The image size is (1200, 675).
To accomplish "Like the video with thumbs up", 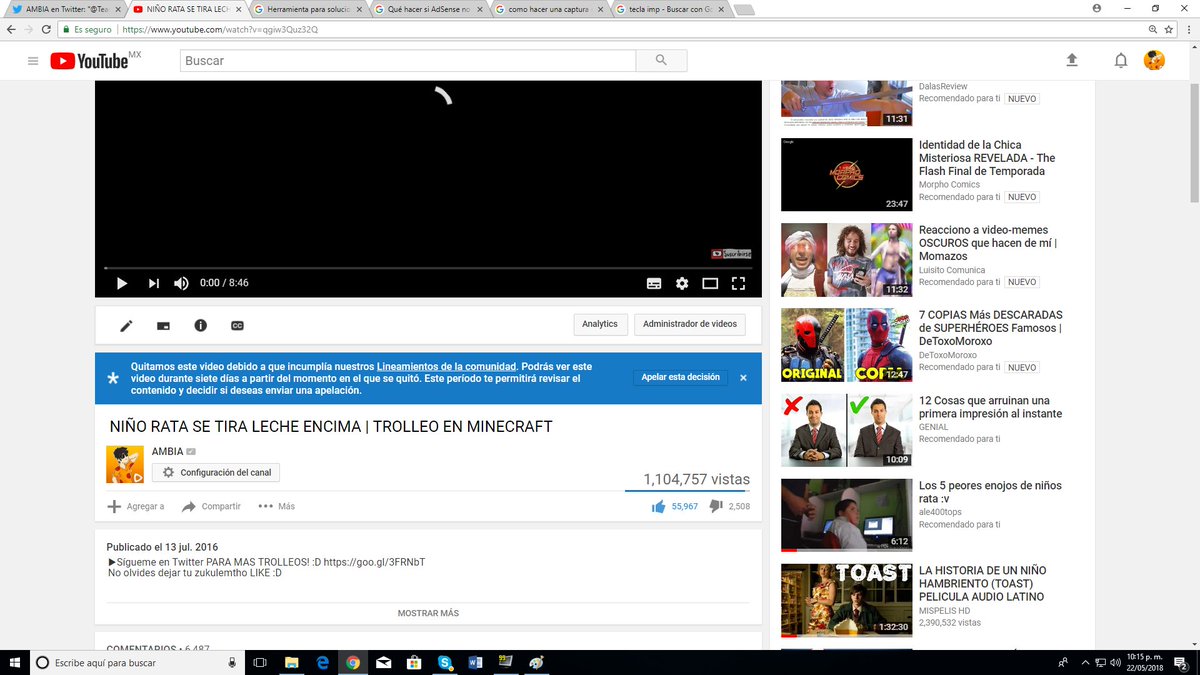I will coord(659,506).
